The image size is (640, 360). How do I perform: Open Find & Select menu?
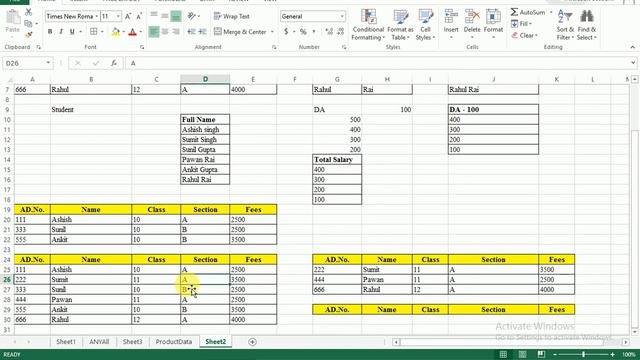point(587,24)
